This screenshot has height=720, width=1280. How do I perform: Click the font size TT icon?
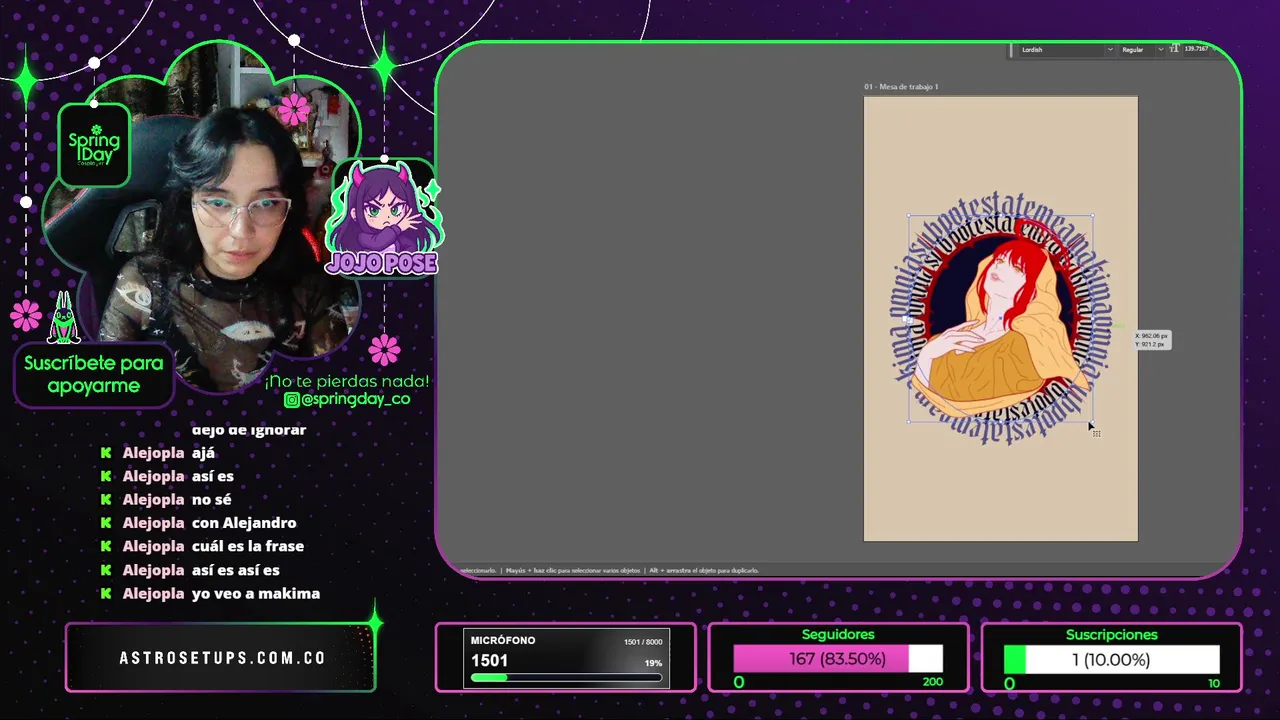[1174, 49]
